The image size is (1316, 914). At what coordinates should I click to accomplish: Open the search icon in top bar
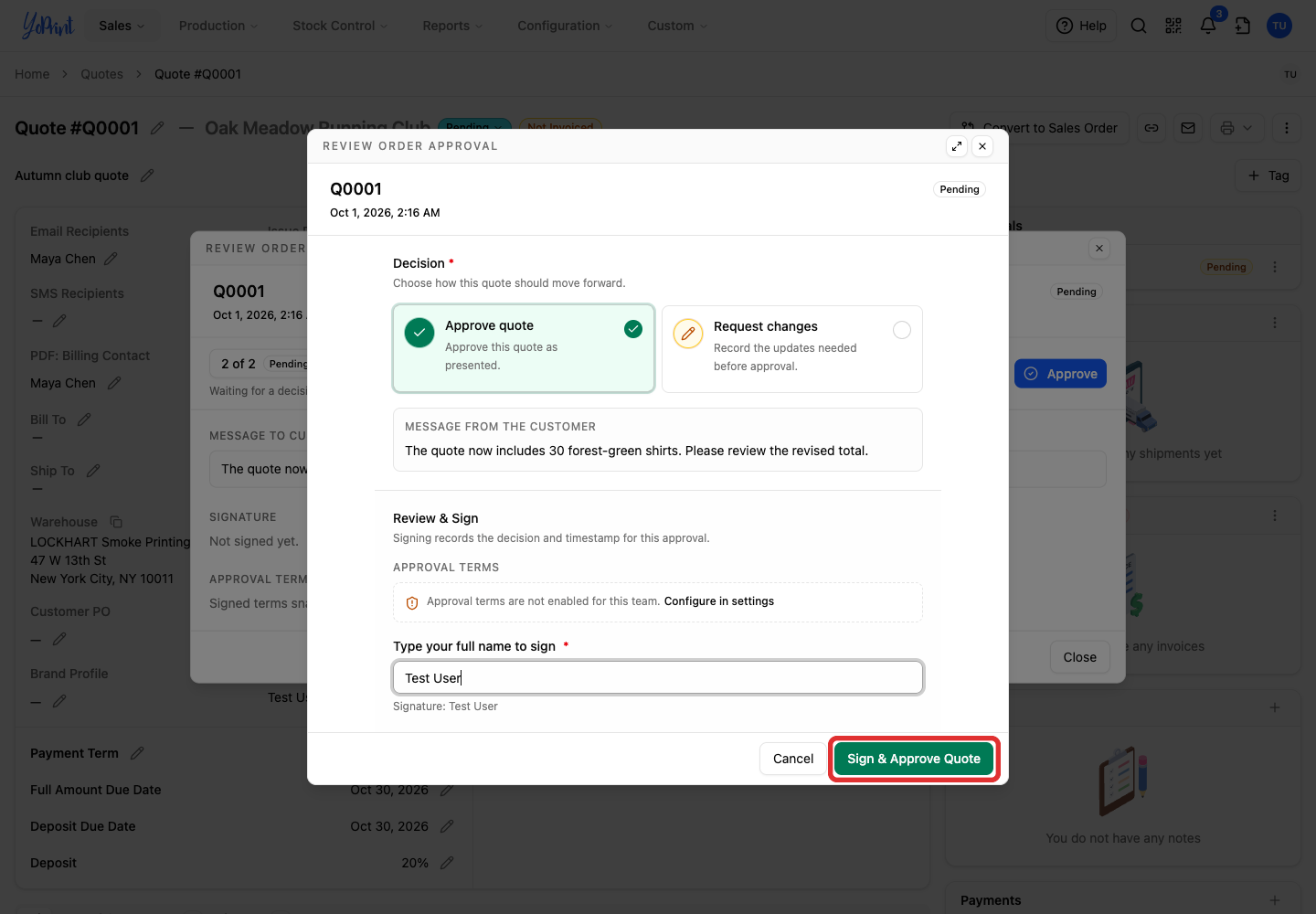click(x=1139, y=26)
